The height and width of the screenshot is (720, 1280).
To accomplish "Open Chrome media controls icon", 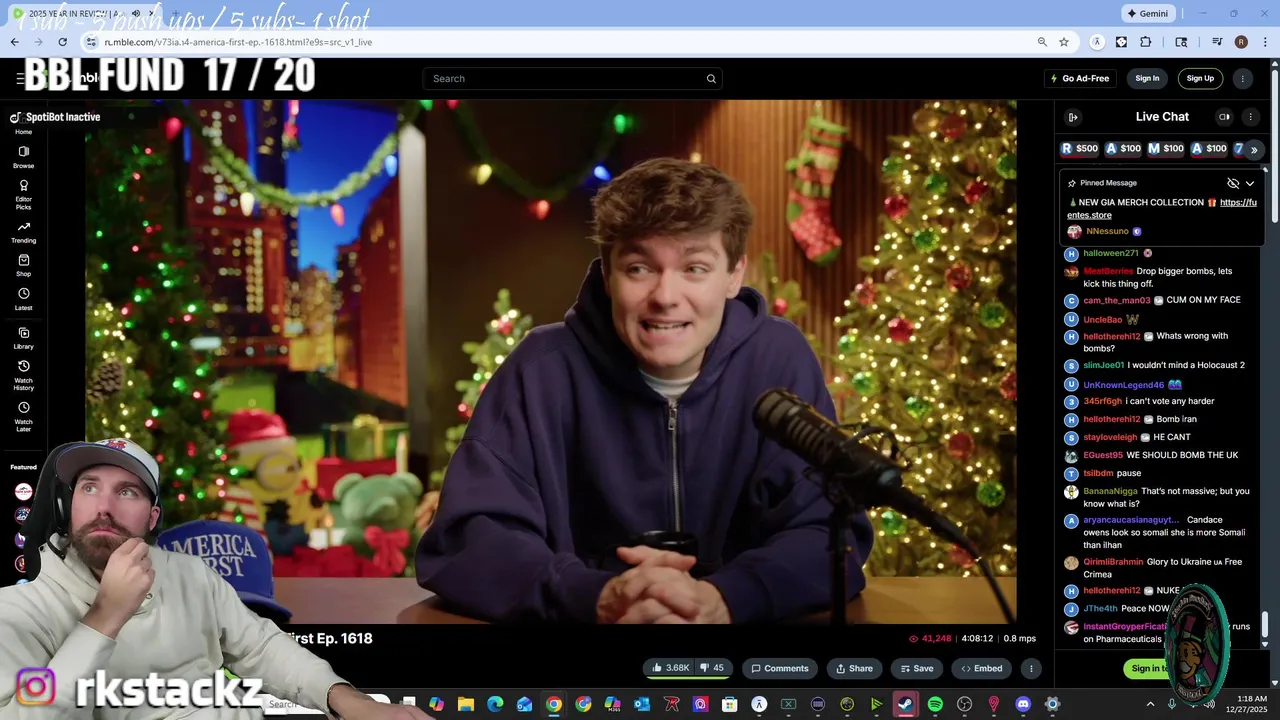I will pos(1217,42).
